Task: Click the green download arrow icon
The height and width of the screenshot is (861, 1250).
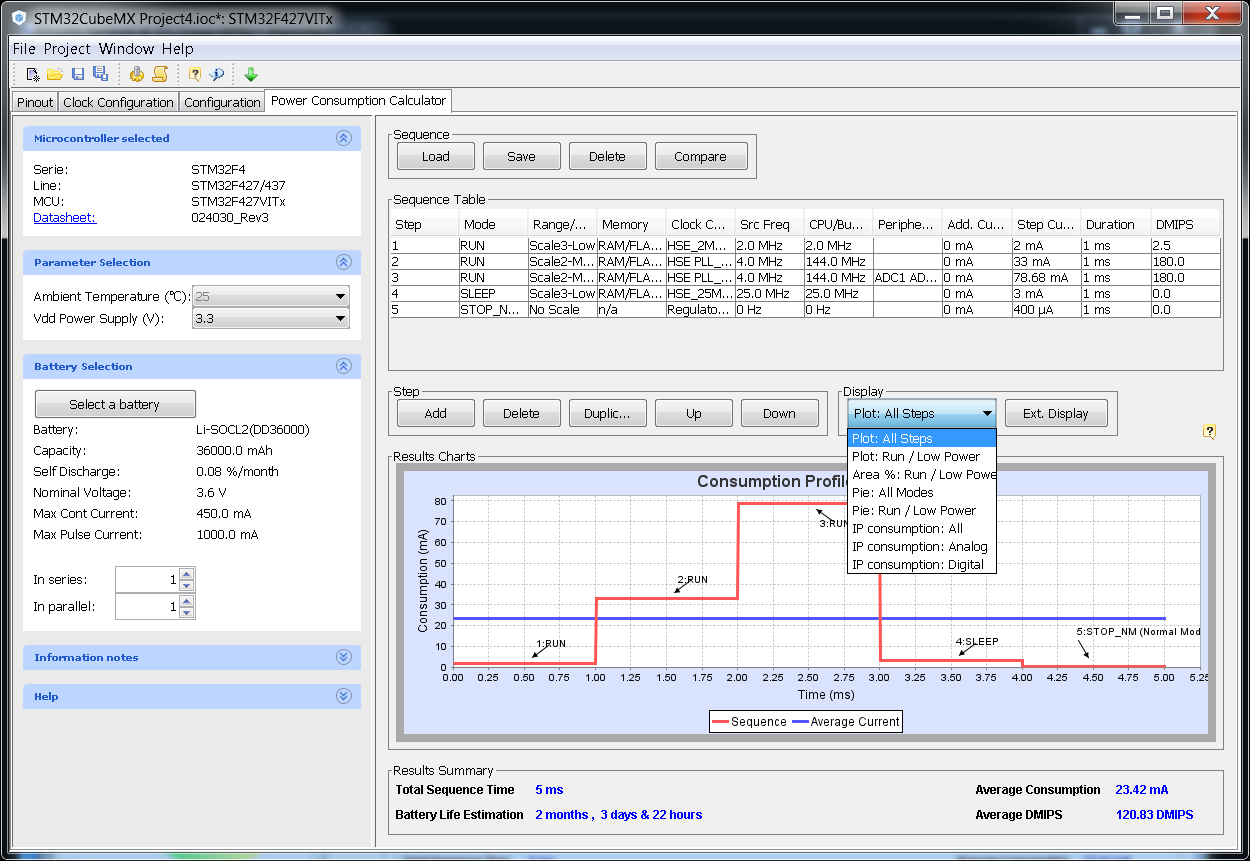Action: click(x=251, y=74)
